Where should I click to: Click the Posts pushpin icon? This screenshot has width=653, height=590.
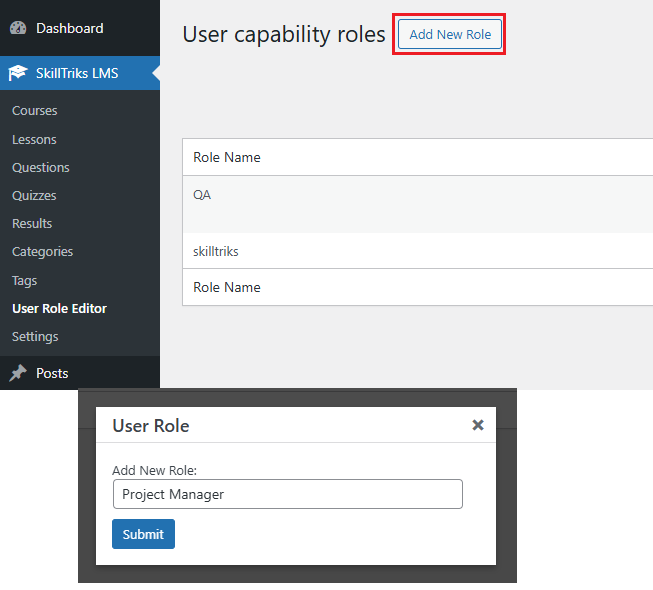(x=18, y=373)
